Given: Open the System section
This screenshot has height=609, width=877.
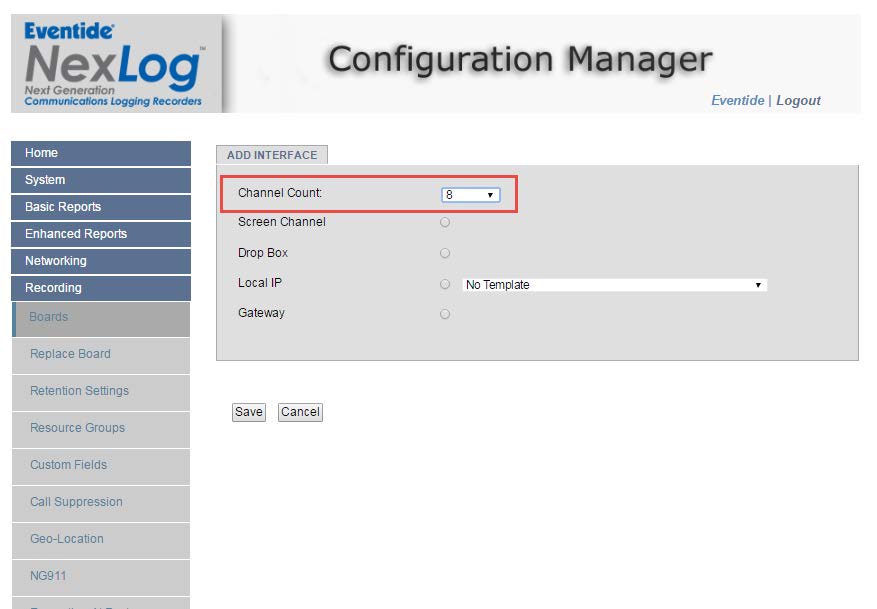Looking at the screenshot, I should tap(100, 180).
